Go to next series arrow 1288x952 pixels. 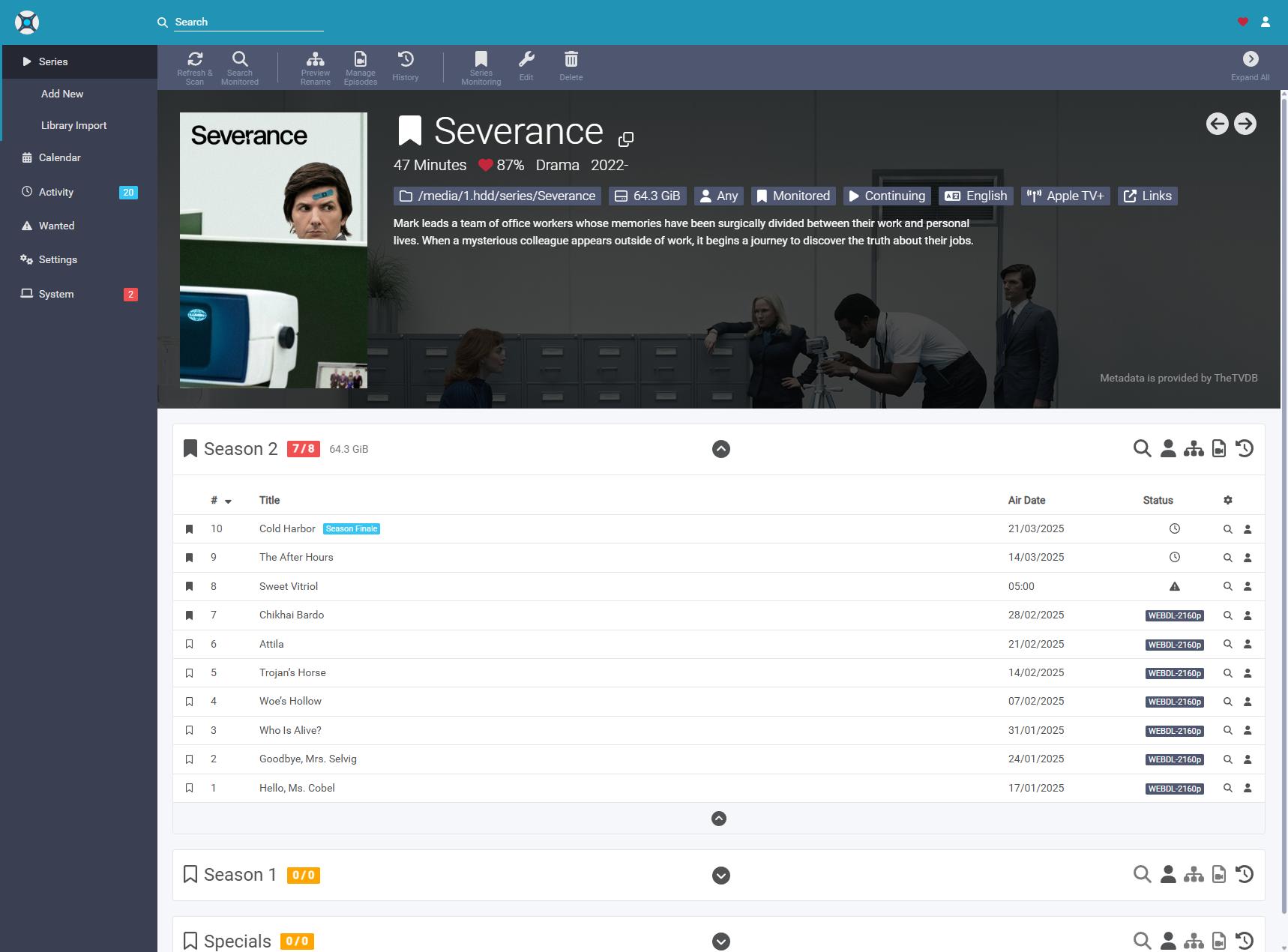point(1245,124)
